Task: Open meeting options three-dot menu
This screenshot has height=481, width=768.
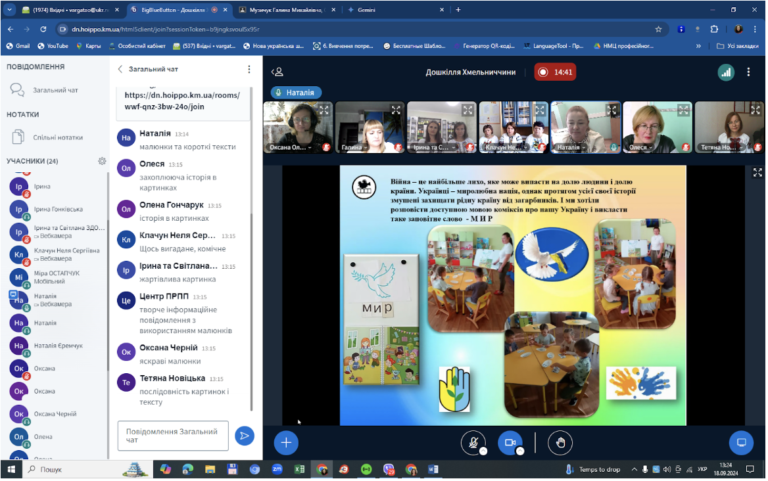Action: [x=748, y=72]
